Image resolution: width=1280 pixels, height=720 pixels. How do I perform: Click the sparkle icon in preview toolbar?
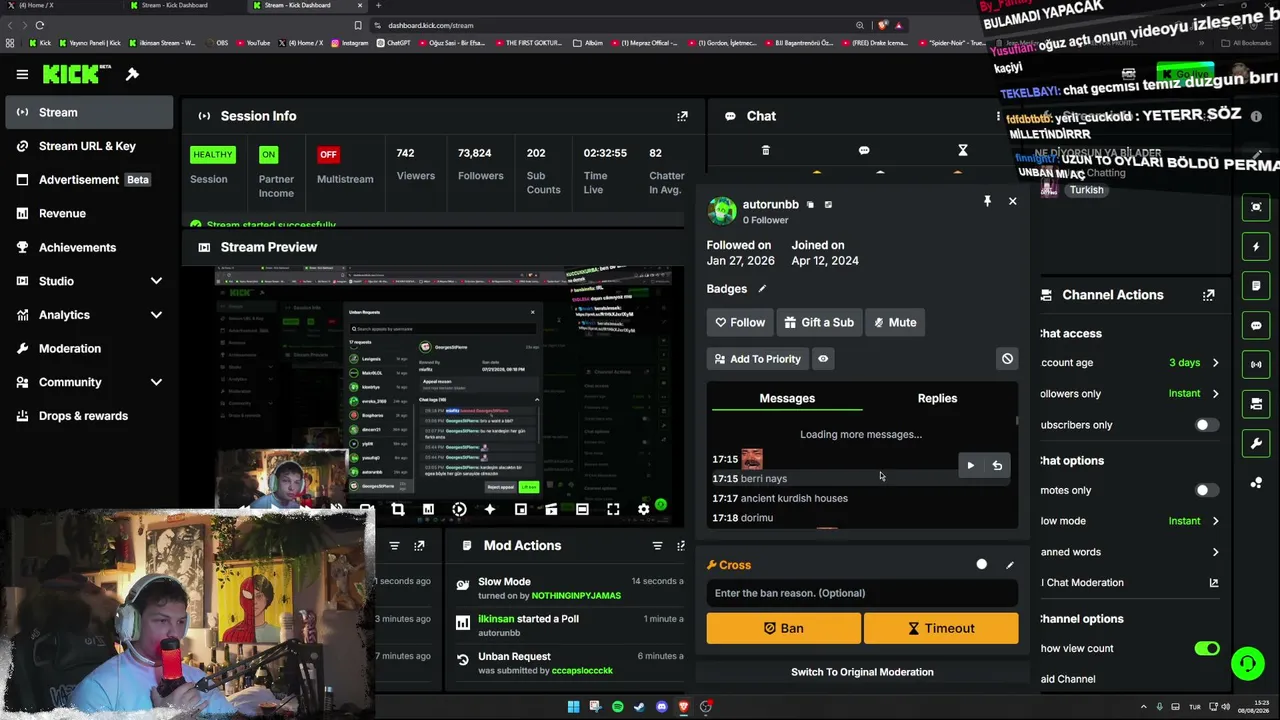coord(490,509)
